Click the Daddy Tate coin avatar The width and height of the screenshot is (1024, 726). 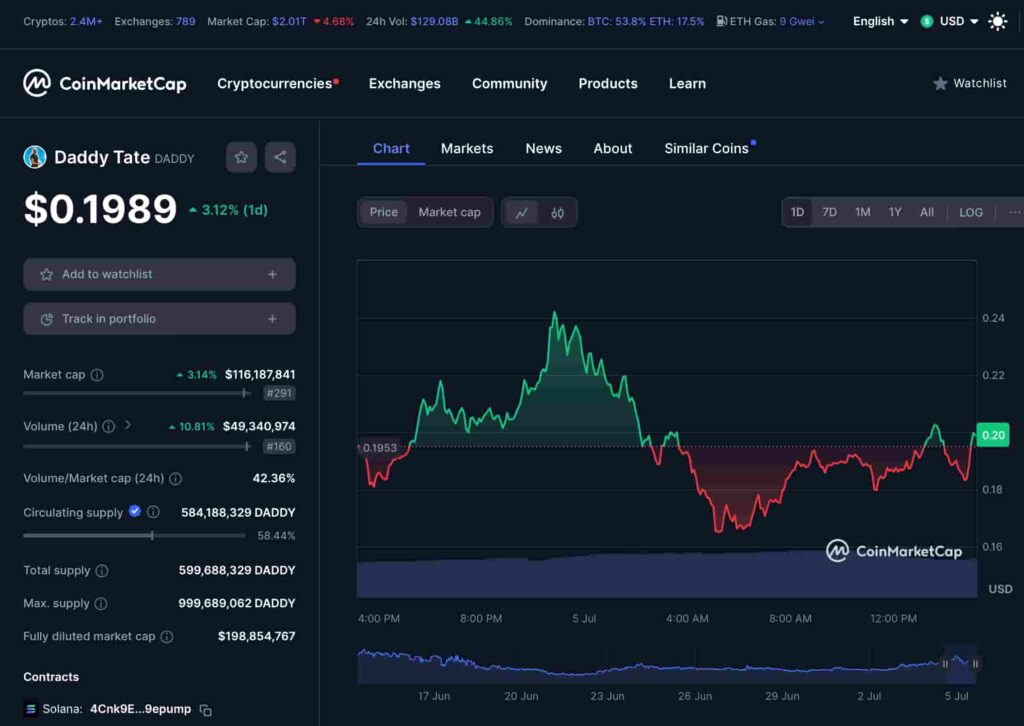(x=35, y=157)
